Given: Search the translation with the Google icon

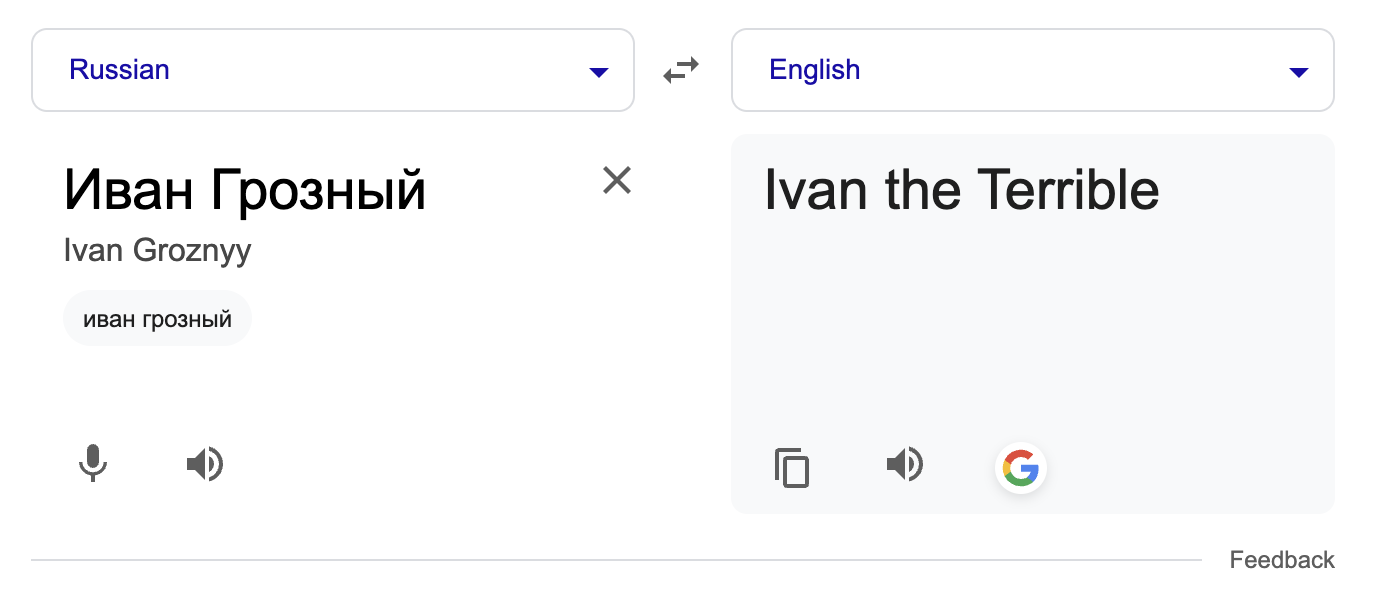Looking at the screenshot, I should (x=1021, y=467).
